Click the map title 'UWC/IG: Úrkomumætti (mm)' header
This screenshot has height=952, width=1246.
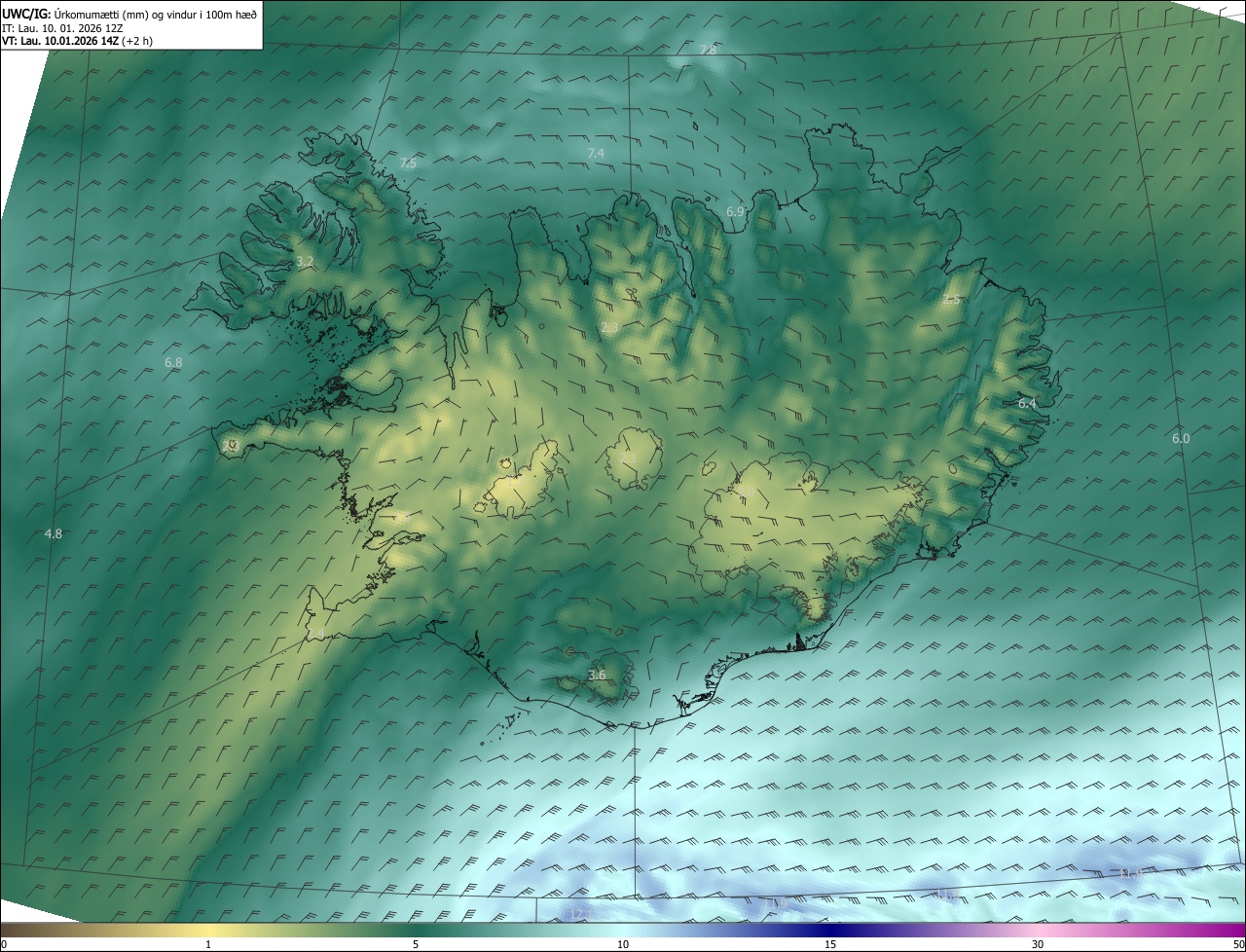128,14
